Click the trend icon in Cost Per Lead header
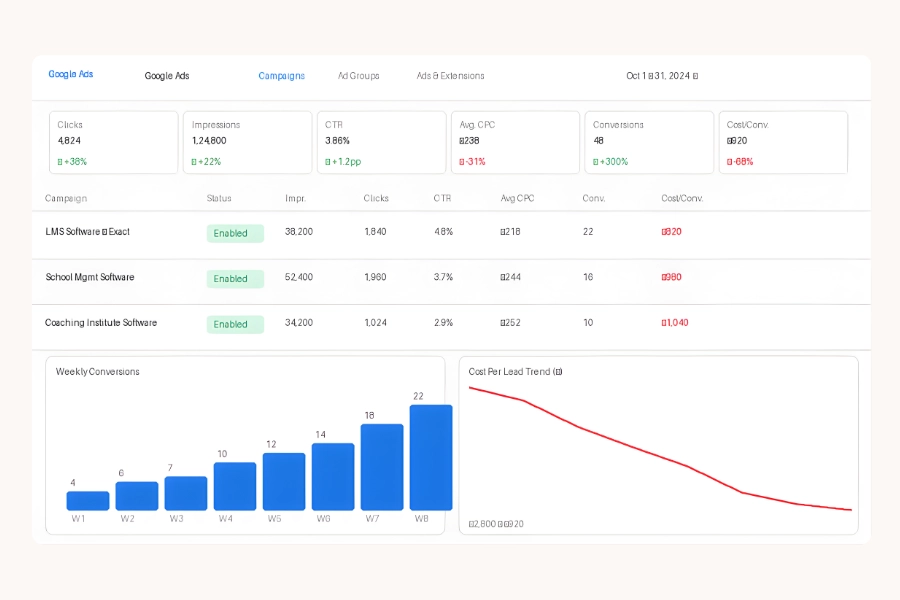 pos(559,371)
